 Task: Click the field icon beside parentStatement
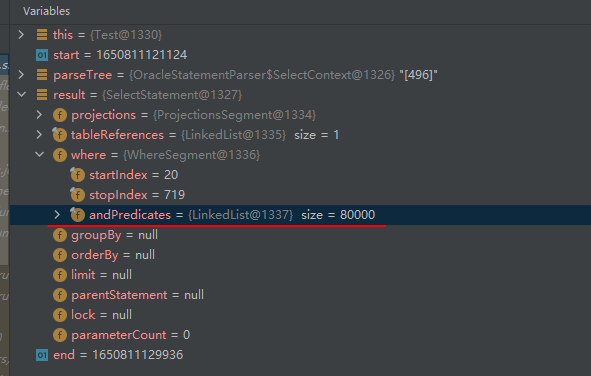click(60, 295)
